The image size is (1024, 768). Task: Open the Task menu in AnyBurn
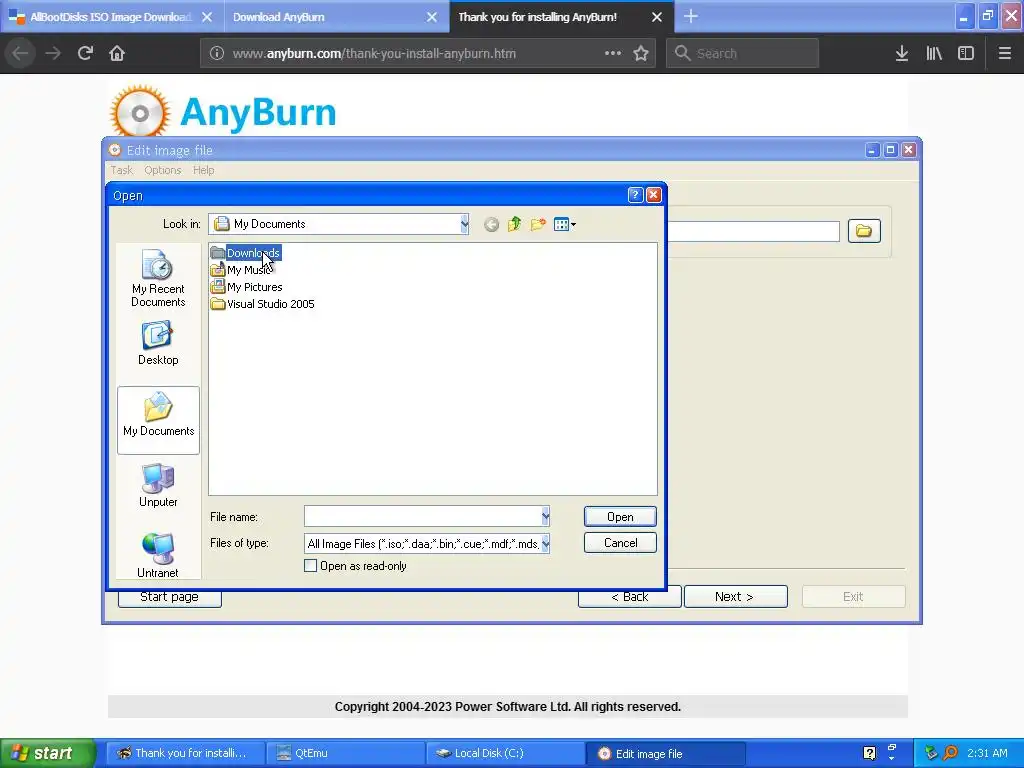click(121, 170)
